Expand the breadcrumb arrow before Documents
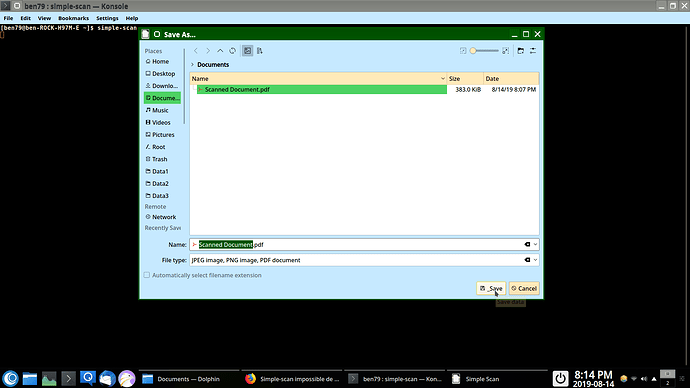The image size is (690, 388). (192, 65)
